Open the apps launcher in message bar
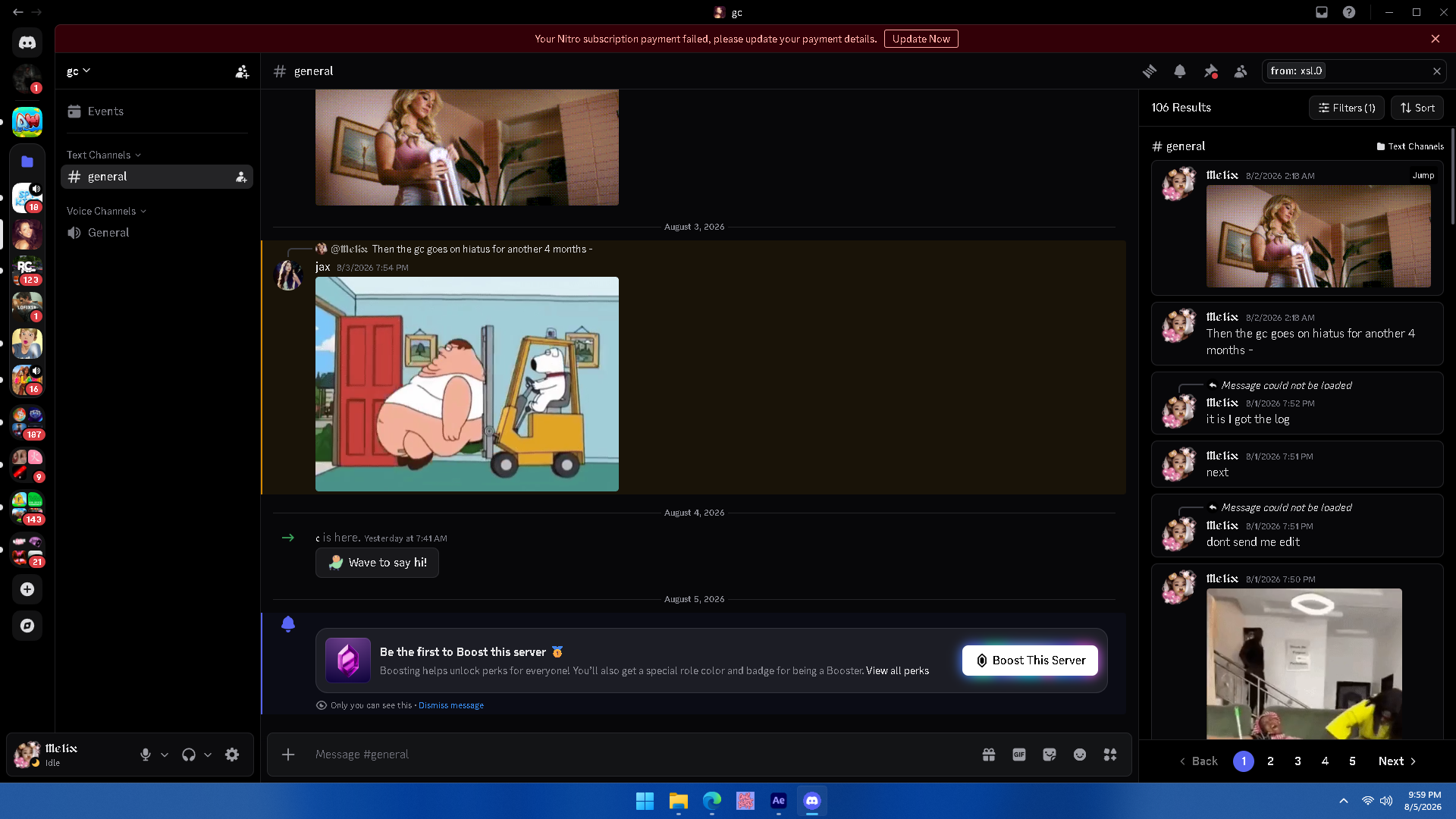The height and width of the screenshot is (819, 1456). pyautogui.click(x=1110, y=755)
